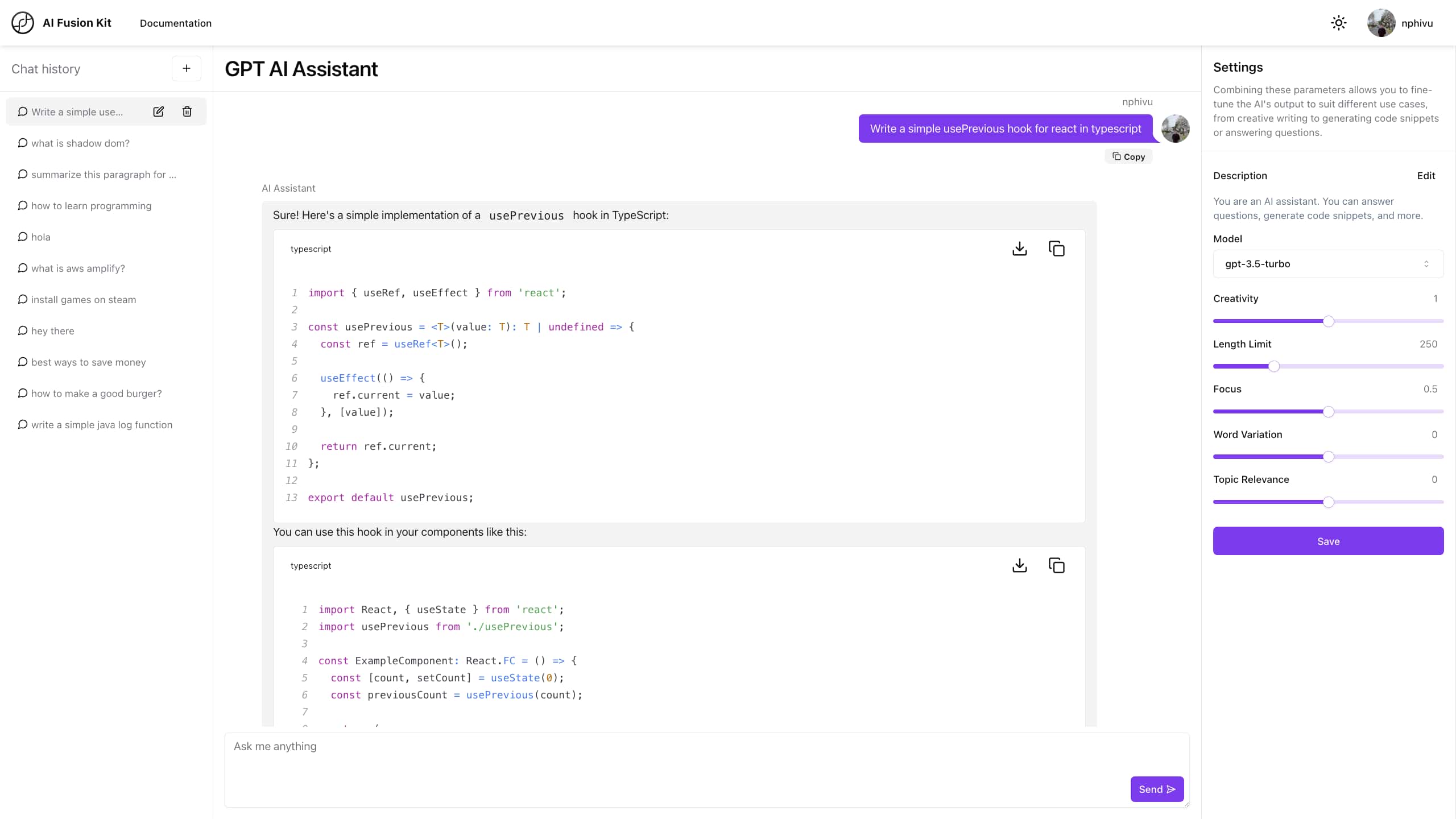Send the message

(1157, 789)
